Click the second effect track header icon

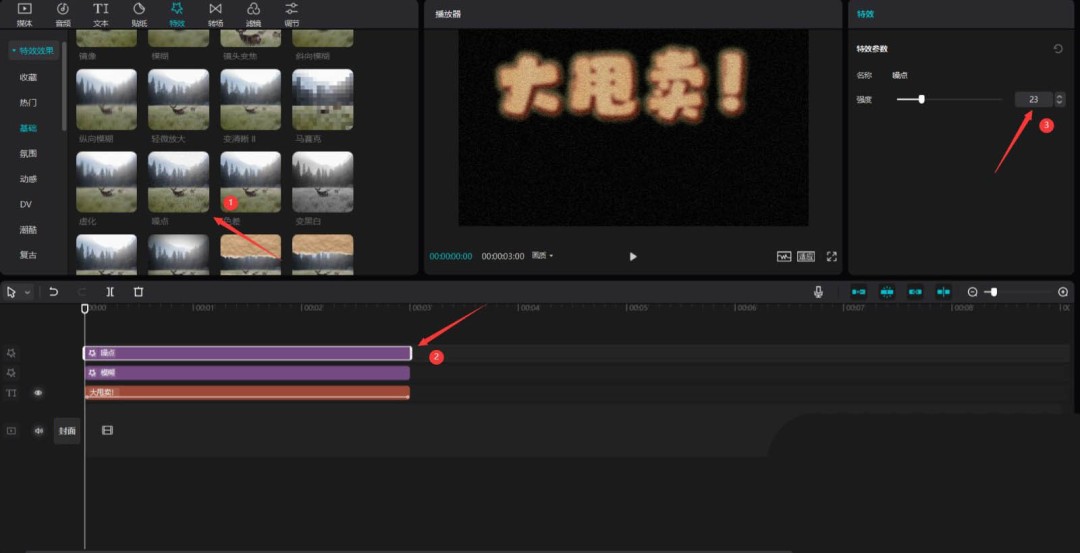pyautogui.click(x=11, y=373)
